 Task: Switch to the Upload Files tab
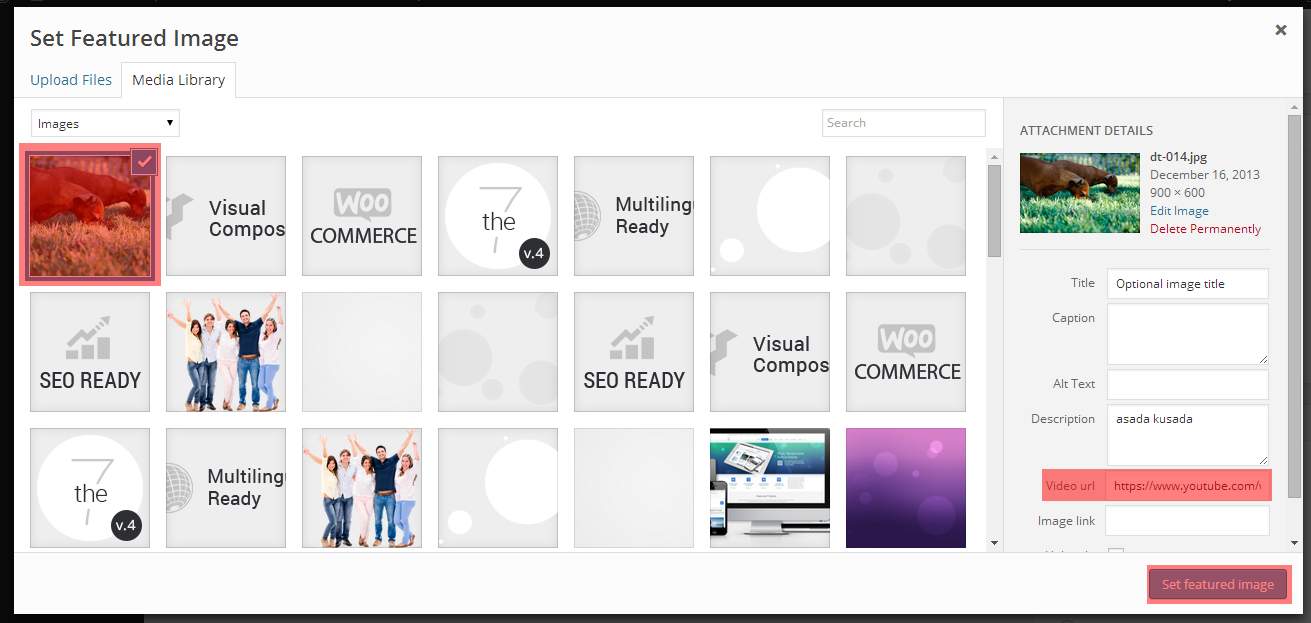click(71, 80)
